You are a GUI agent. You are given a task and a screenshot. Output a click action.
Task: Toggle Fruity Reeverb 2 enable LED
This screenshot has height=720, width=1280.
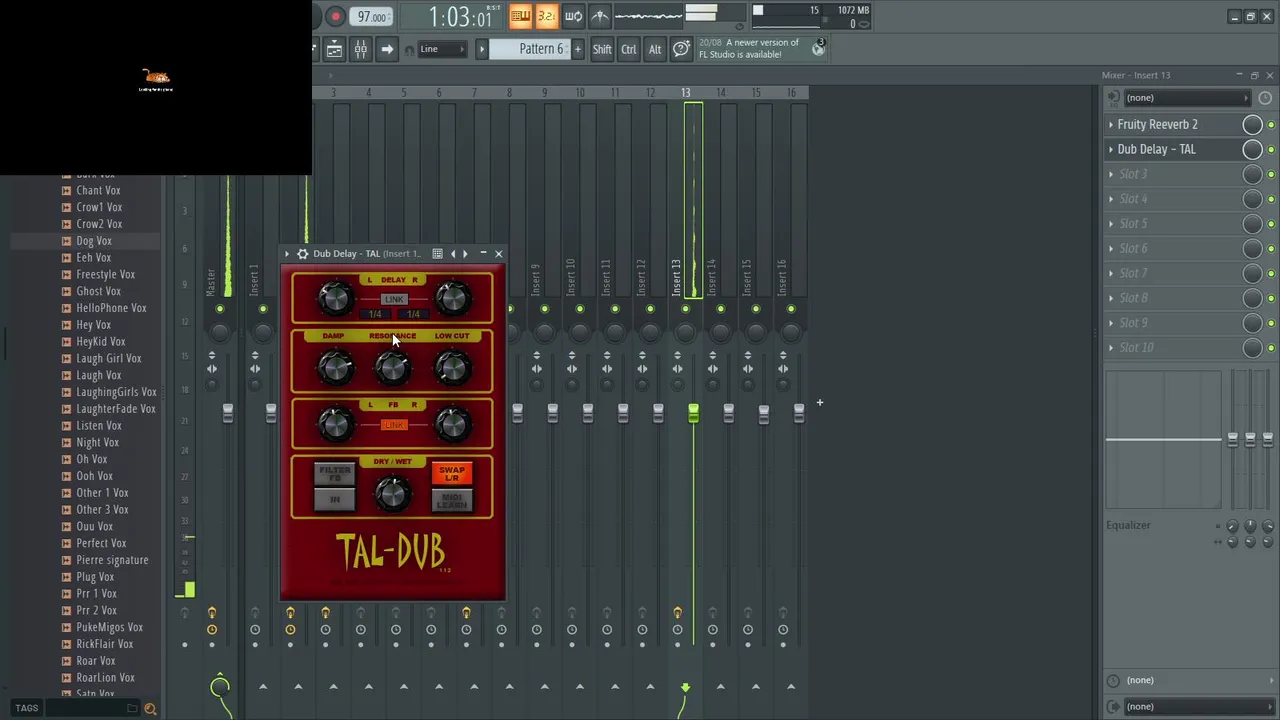(1271, 125)
